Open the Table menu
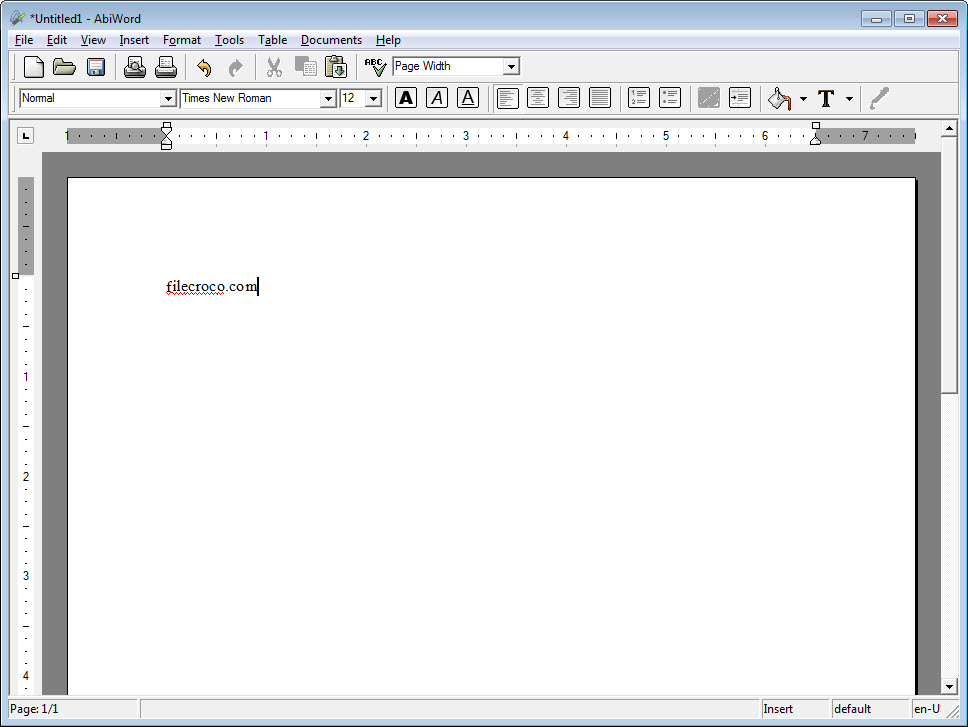 coord(272,40)
